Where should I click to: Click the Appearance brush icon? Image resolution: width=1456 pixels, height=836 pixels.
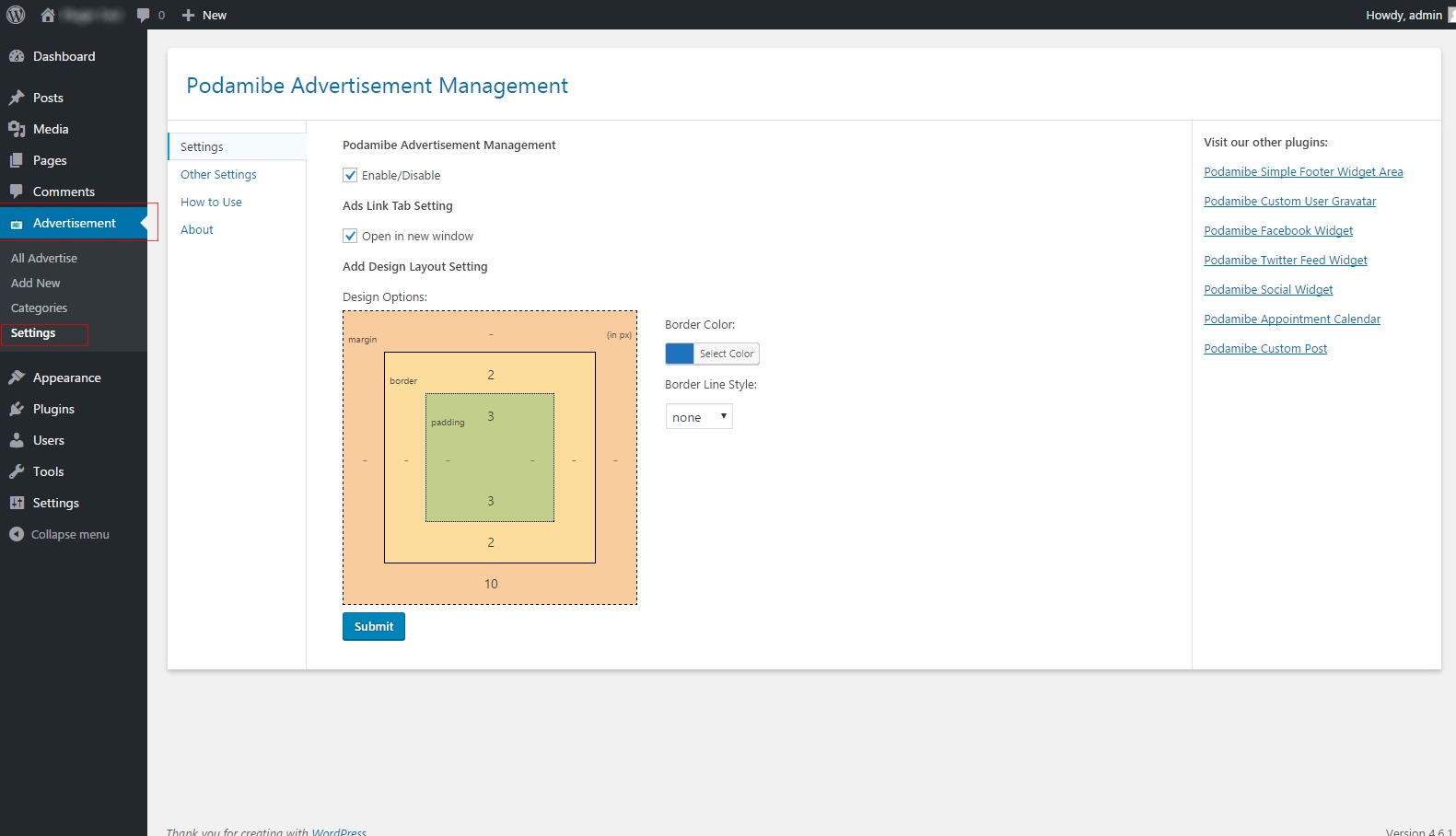17,377
